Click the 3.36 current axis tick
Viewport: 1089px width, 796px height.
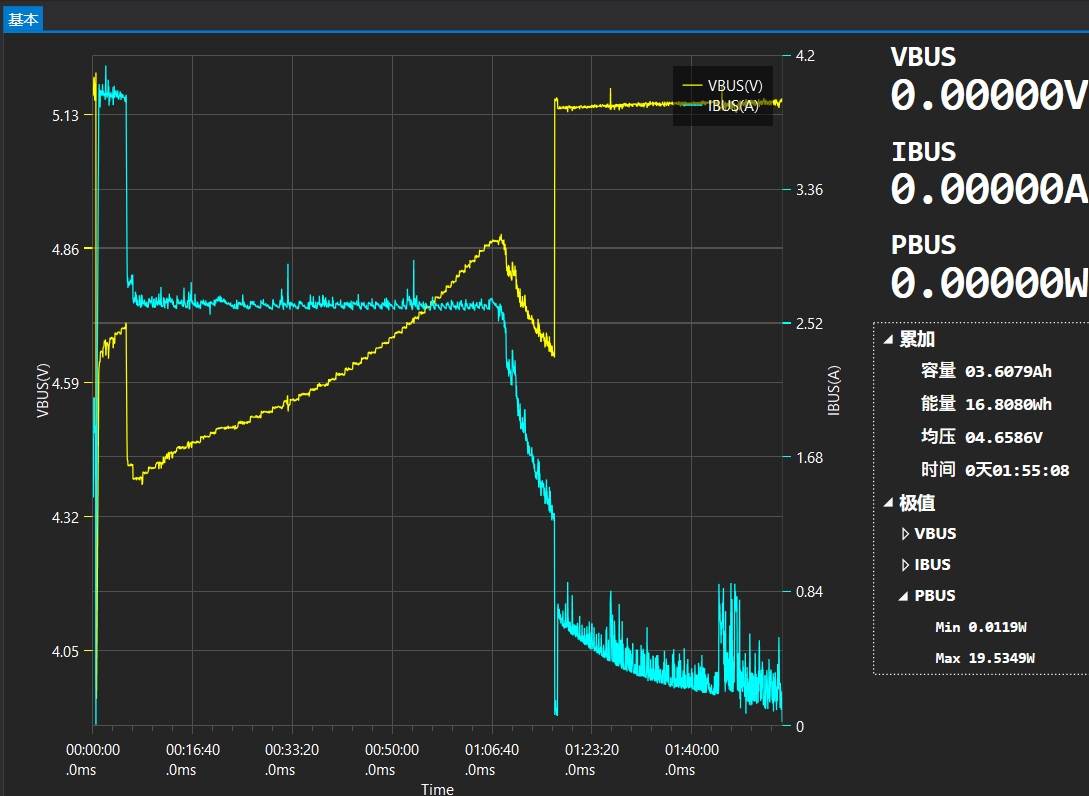(x=809, y=190)
